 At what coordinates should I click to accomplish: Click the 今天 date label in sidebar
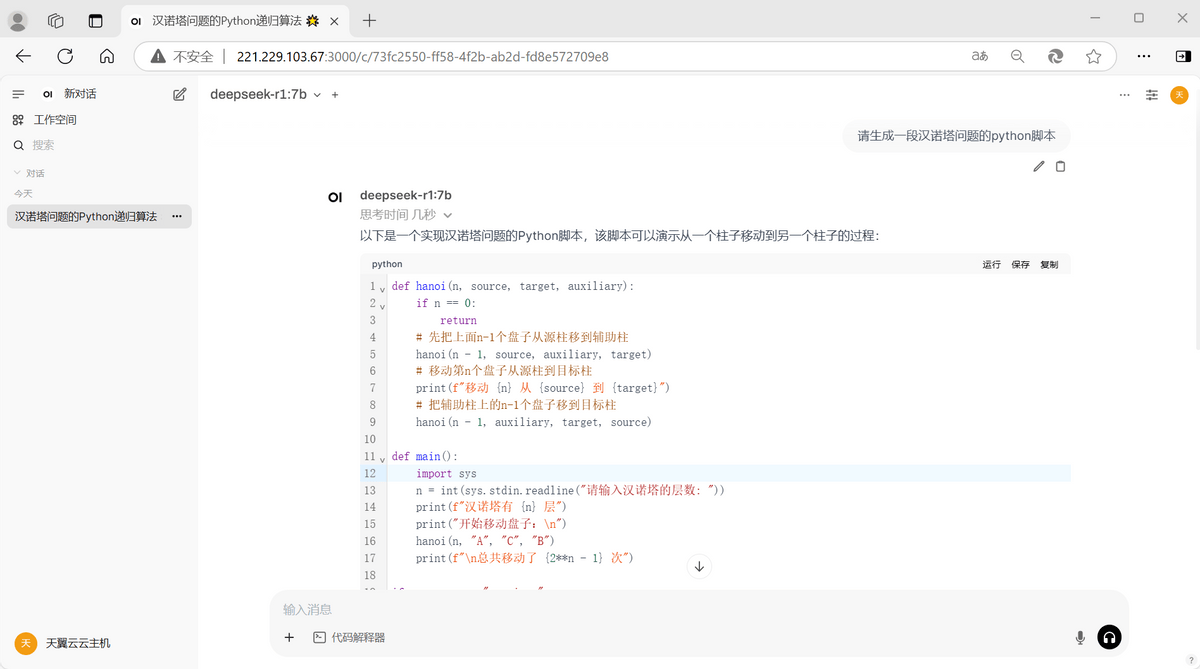point(23,194)
